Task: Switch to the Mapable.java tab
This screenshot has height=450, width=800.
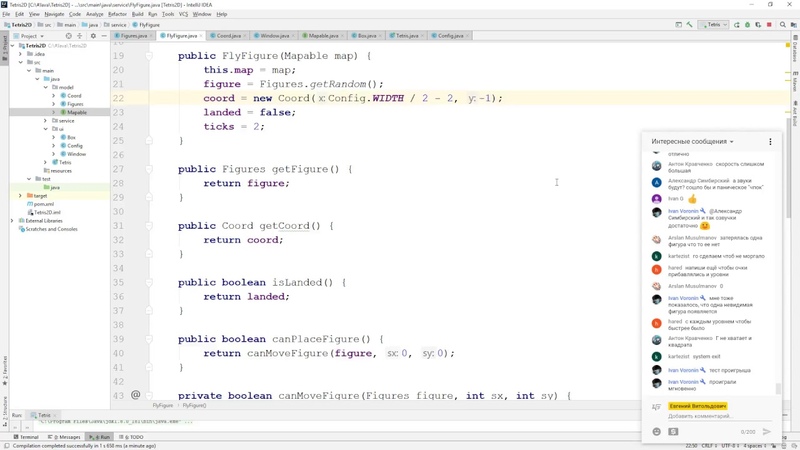Action: pos(322,36)
